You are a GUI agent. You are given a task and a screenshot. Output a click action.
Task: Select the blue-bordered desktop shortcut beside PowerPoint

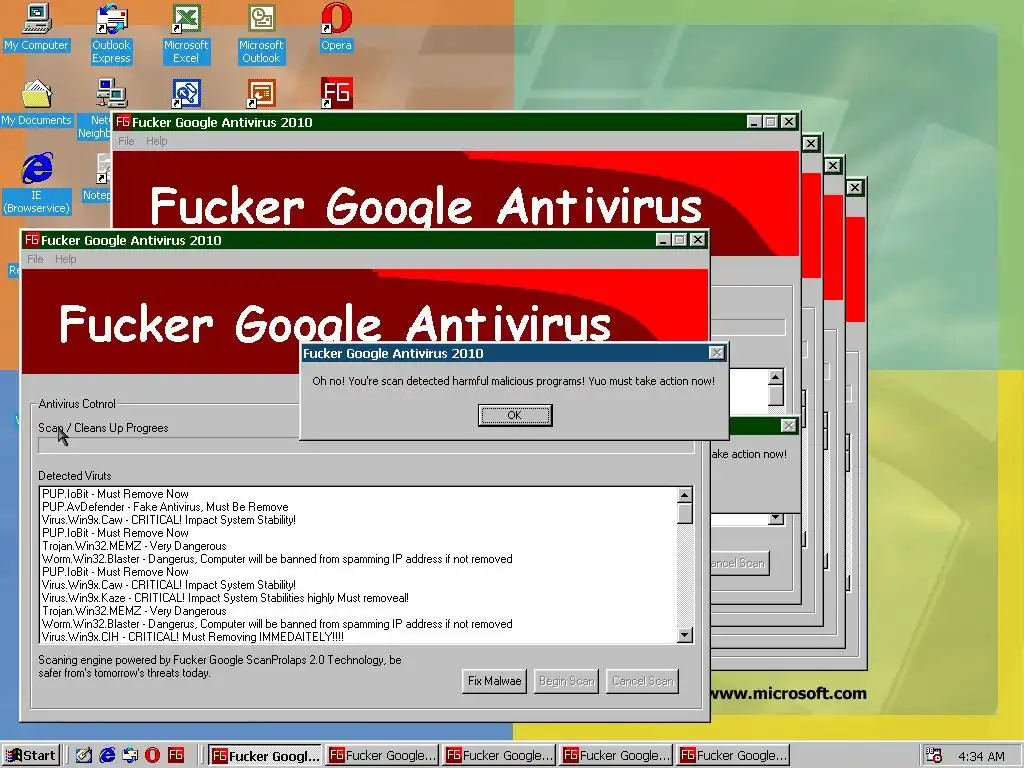point(186,94)
